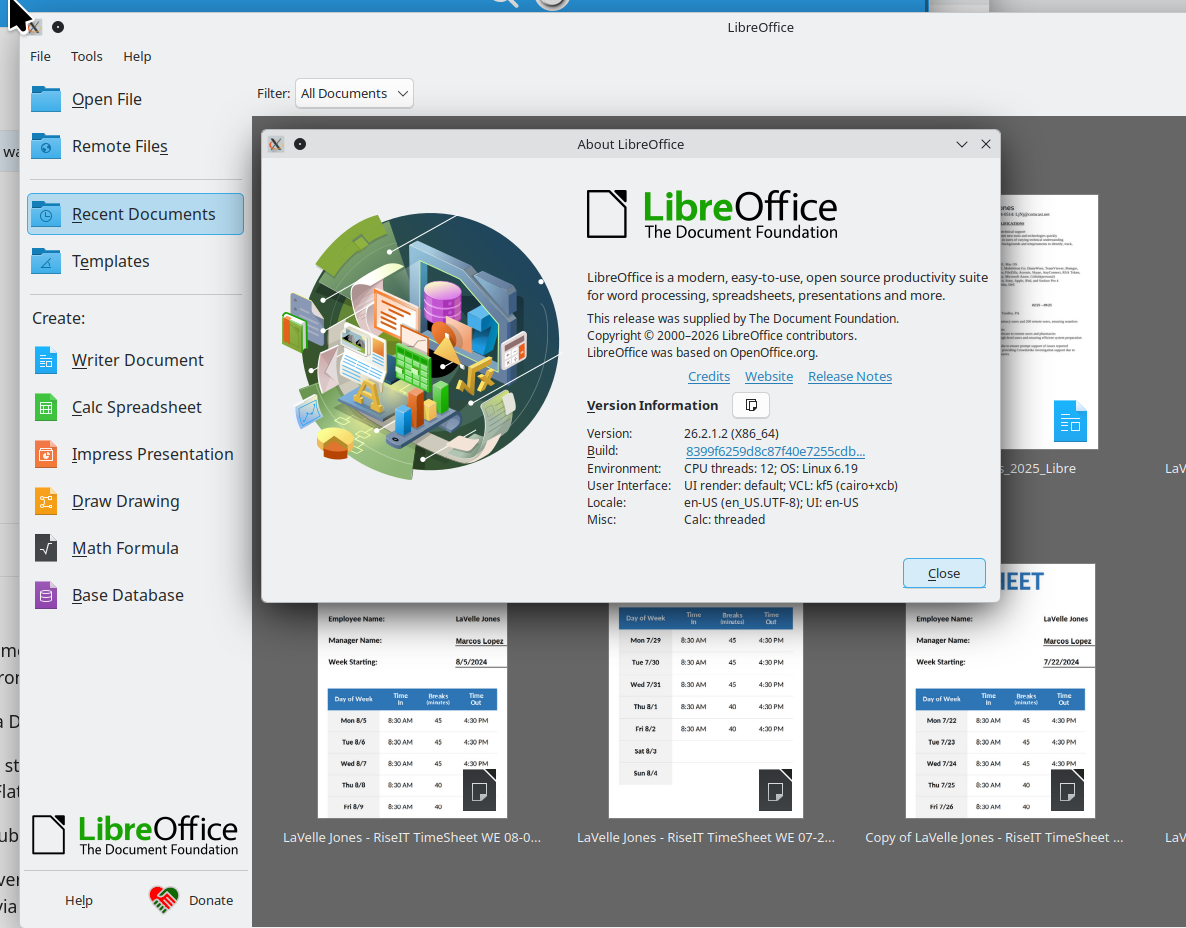Image resolution: width=1186 pixels, height=928 pixels.
Task: Click the build ID hash link
Action: (x=775, y=451)
